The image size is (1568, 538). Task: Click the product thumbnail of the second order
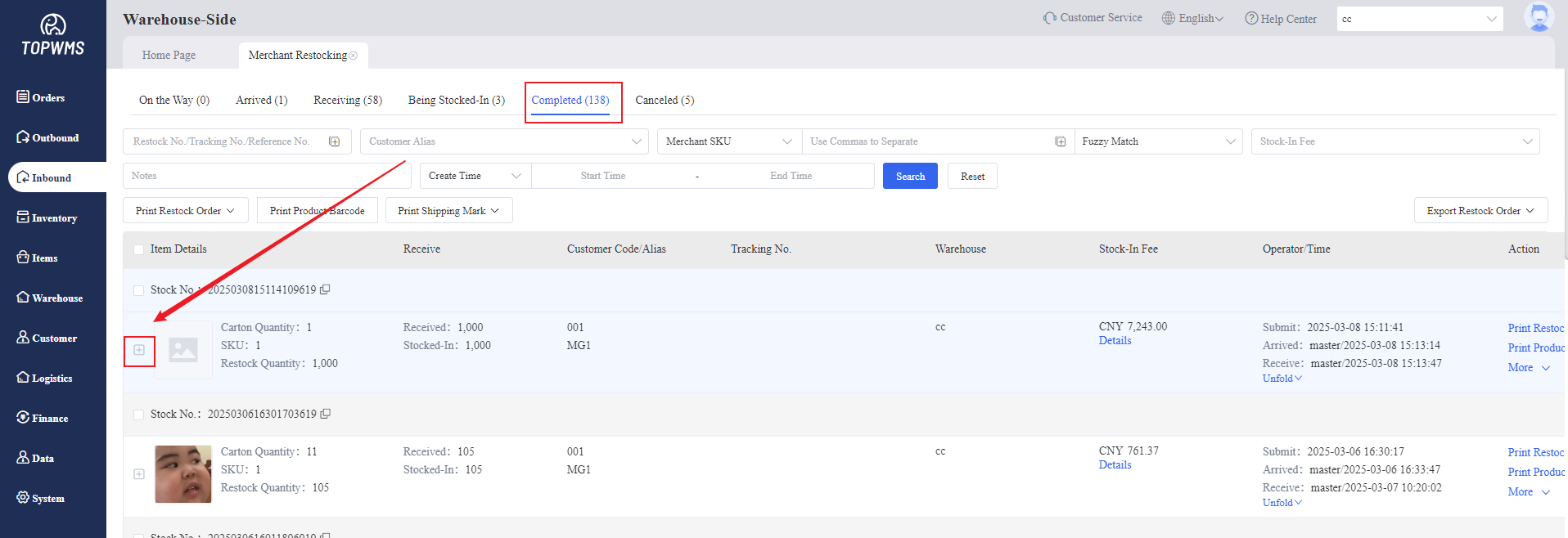tap(183, 474)
